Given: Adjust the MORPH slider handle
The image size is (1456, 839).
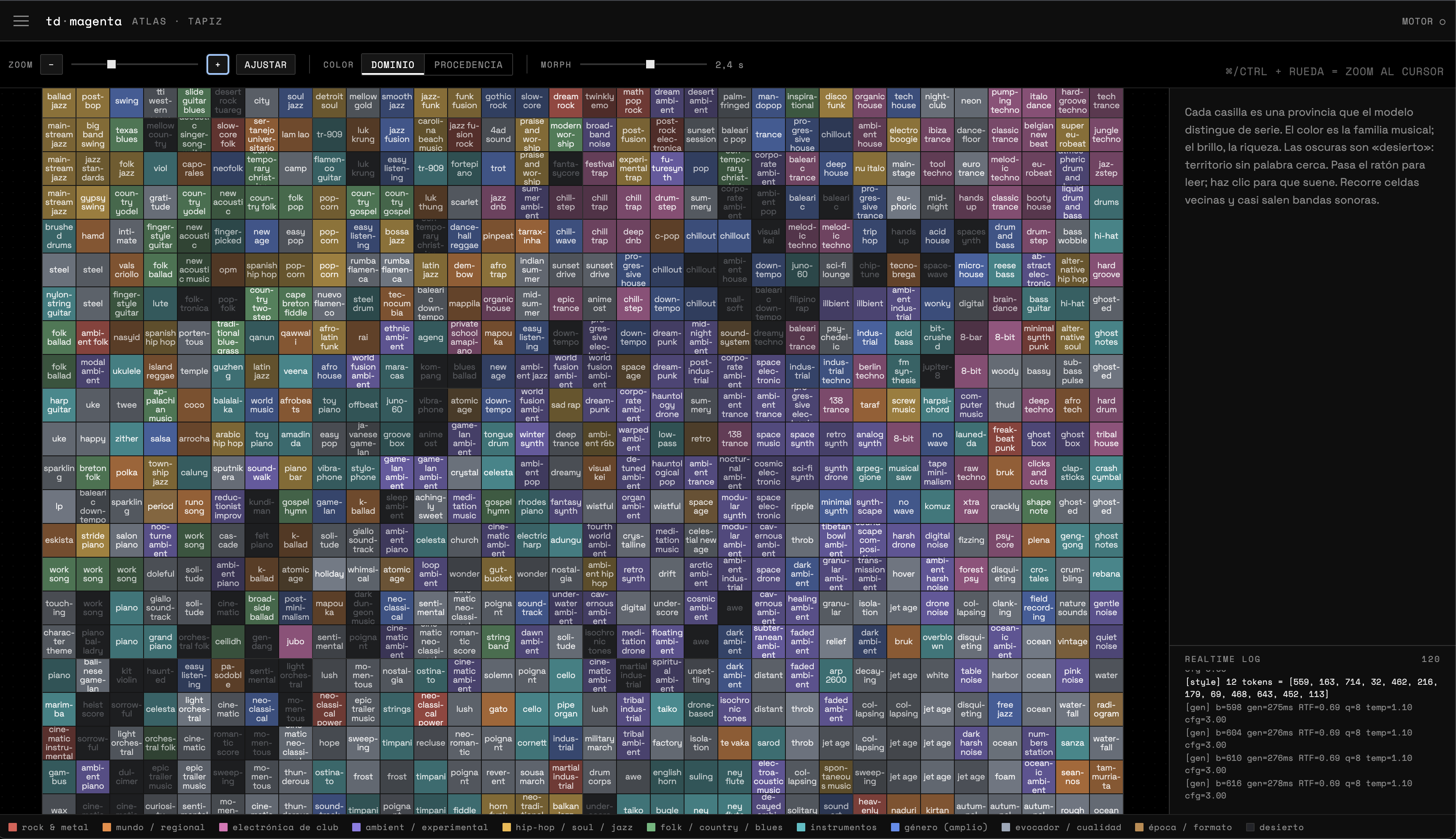Looking at the screenshot, I should (650, 65).
